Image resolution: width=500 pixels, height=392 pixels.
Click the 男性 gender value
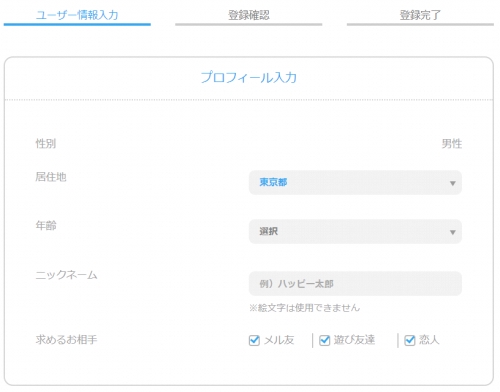coord(452,144)
